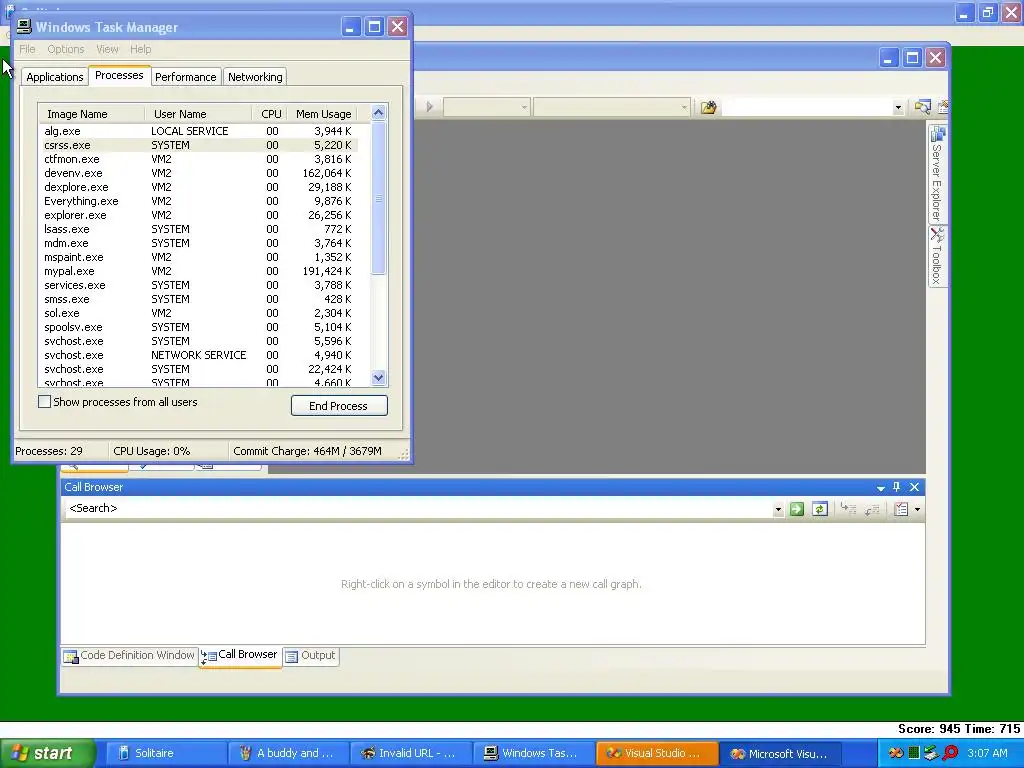Screen dimensions: 1024x768
Task: Click the 3:07 AM taskbar clock
Action: click(987, 753)
